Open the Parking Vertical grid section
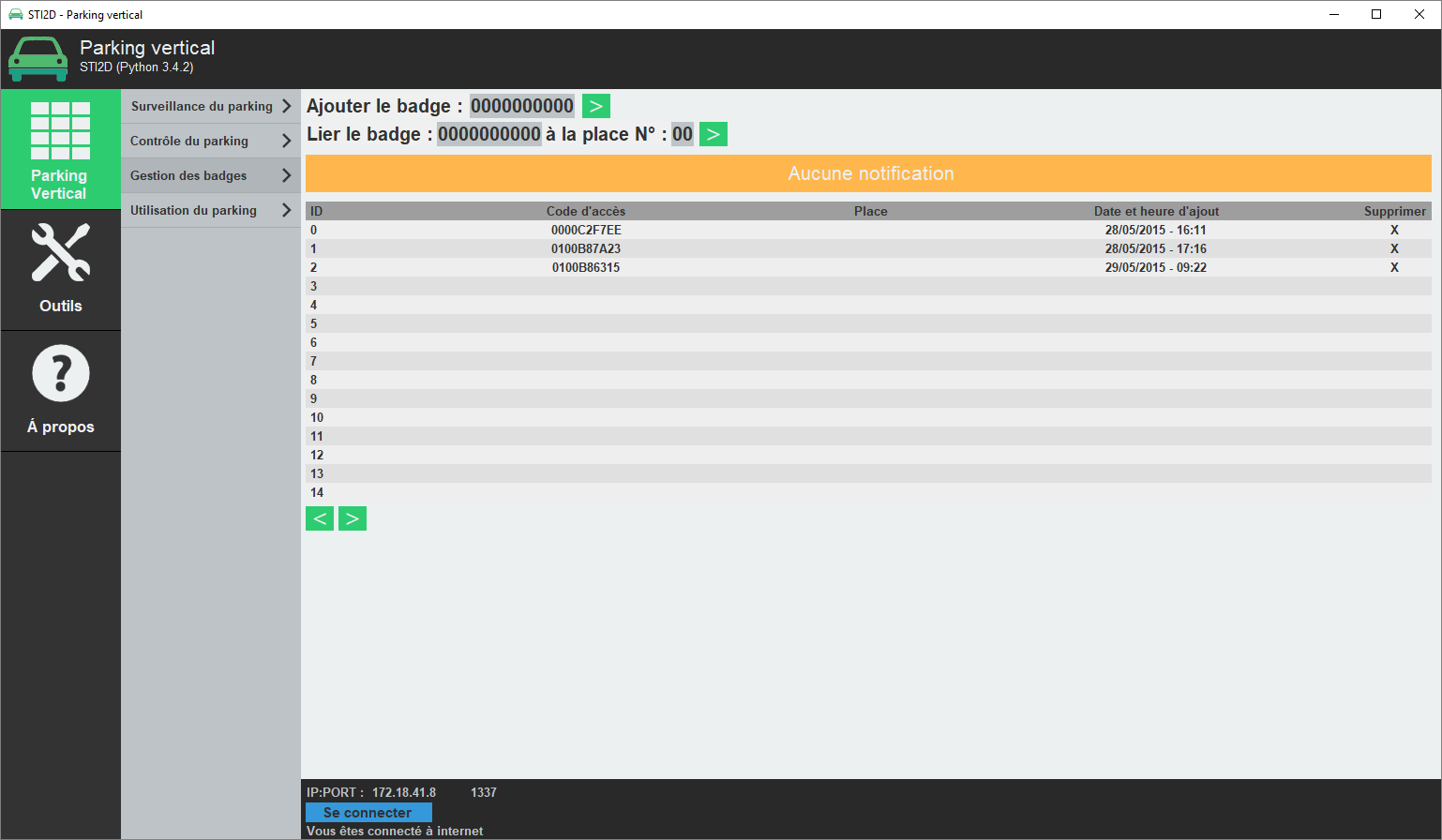Viewport: 1442px width, 840px height. point(61,149)
